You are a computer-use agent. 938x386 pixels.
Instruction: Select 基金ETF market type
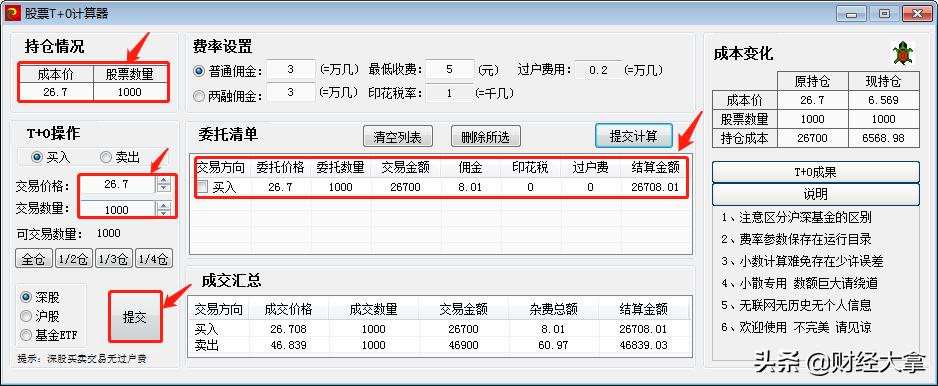click(26, 335)
